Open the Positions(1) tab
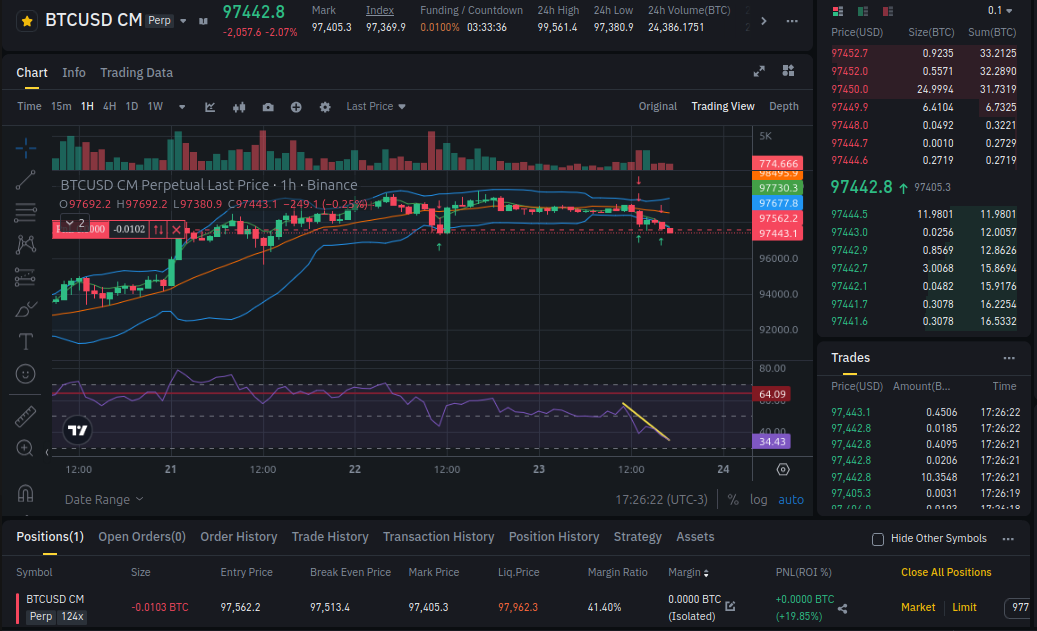The height and width of the screenshot is (631, 1037). (50, 537)
